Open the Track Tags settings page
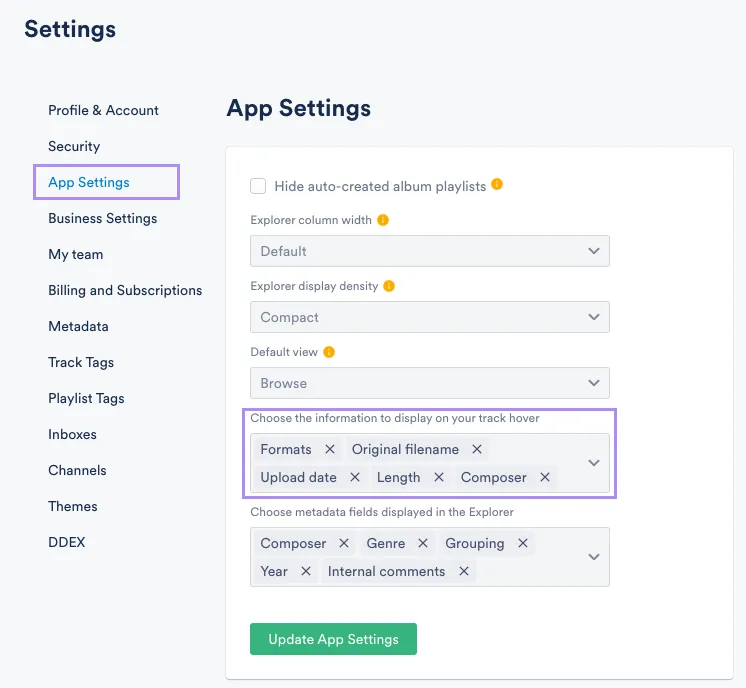 tap(81, 362)
